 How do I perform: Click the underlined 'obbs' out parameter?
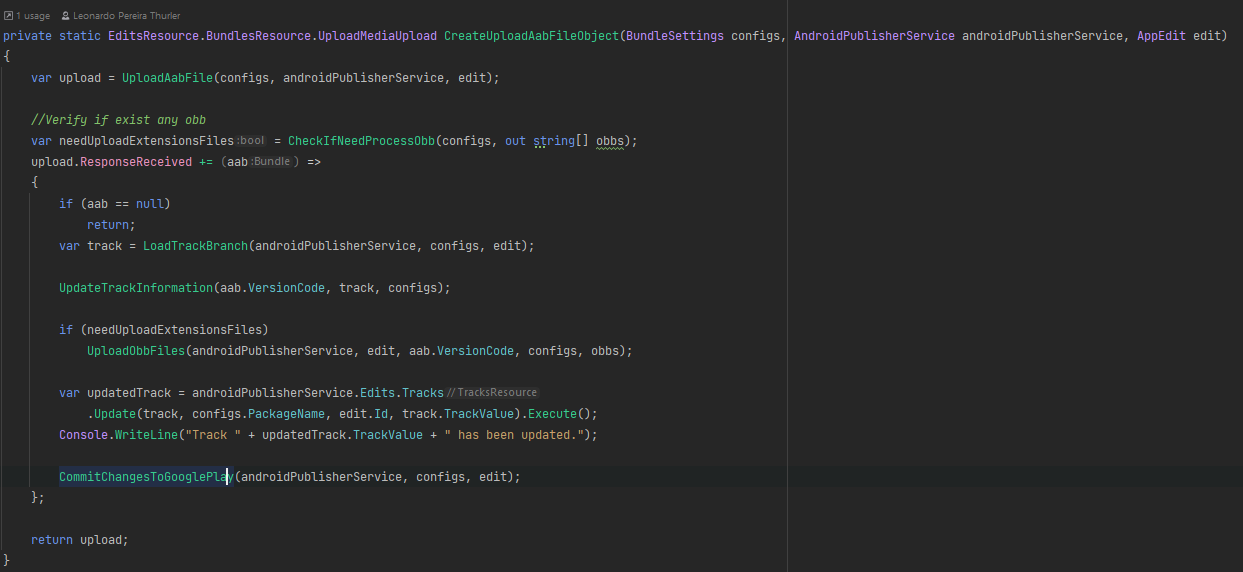click(x=610, y=141)
